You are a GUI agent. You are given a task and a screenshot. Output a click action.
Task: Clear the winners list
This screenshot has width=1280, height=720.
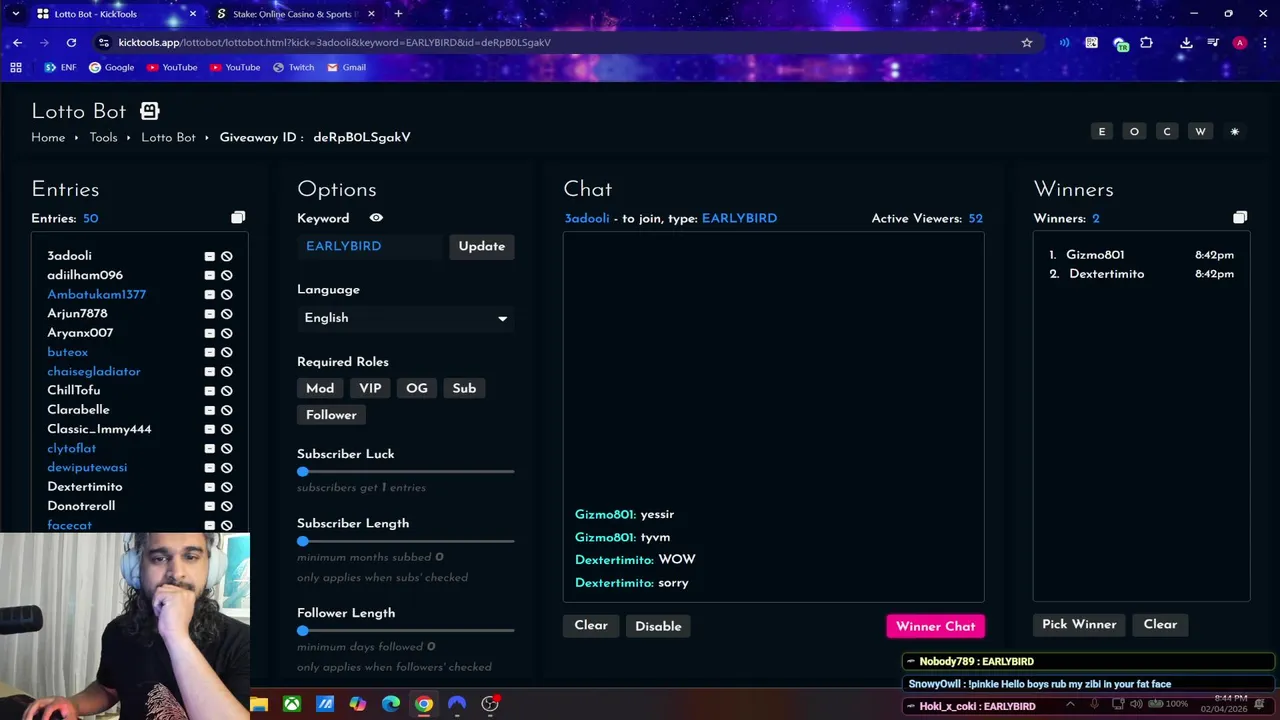(x=1160, y=625)
